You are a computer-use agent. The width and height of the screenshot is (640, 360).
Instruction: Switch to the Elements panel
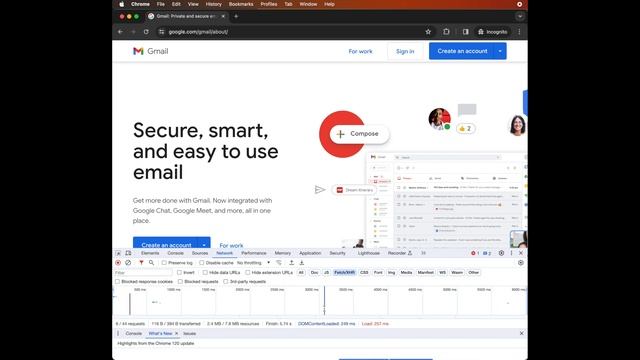pyautogui.click(x=150, y=253)
